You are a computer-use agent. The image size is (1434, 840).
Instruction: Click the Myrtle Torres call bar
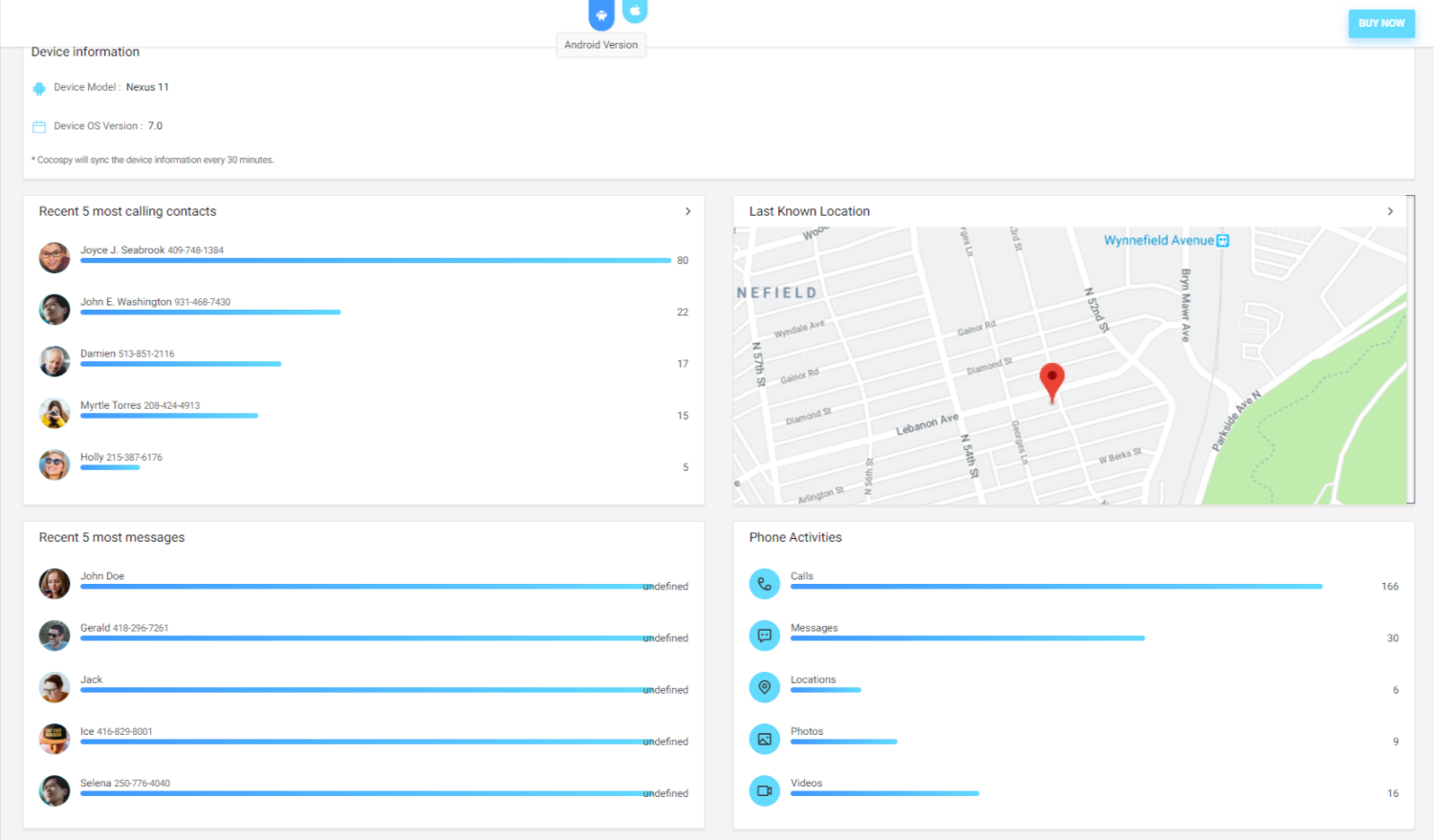pos(169,416)
